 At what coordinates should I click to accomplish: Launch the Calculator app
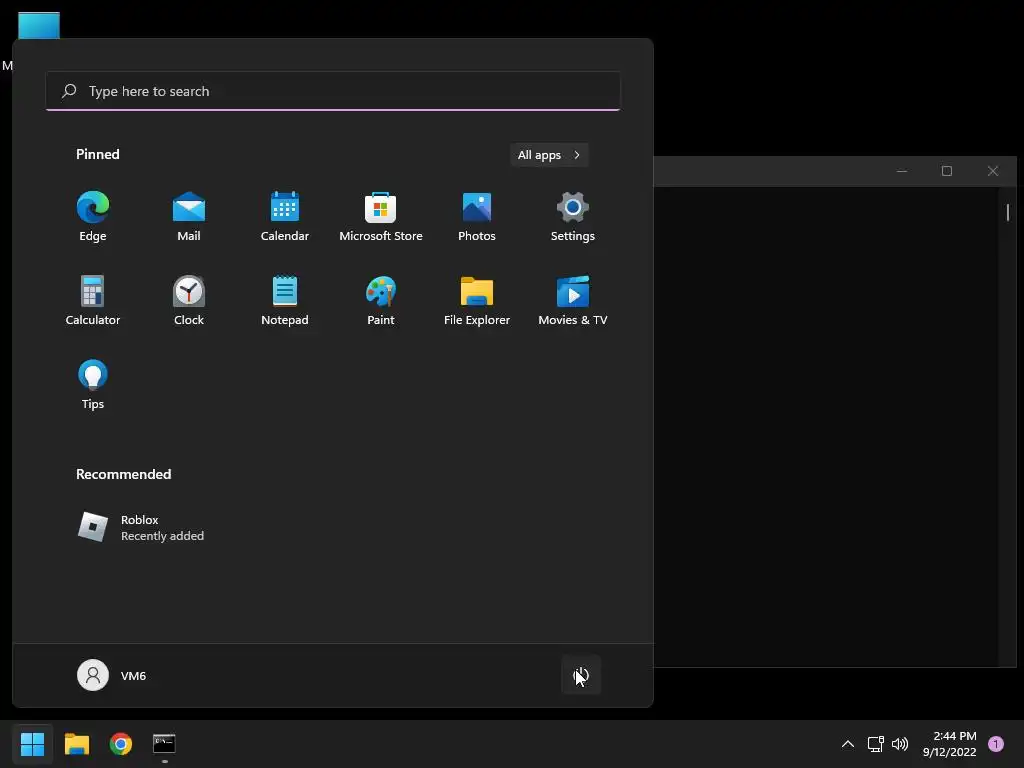93,301
